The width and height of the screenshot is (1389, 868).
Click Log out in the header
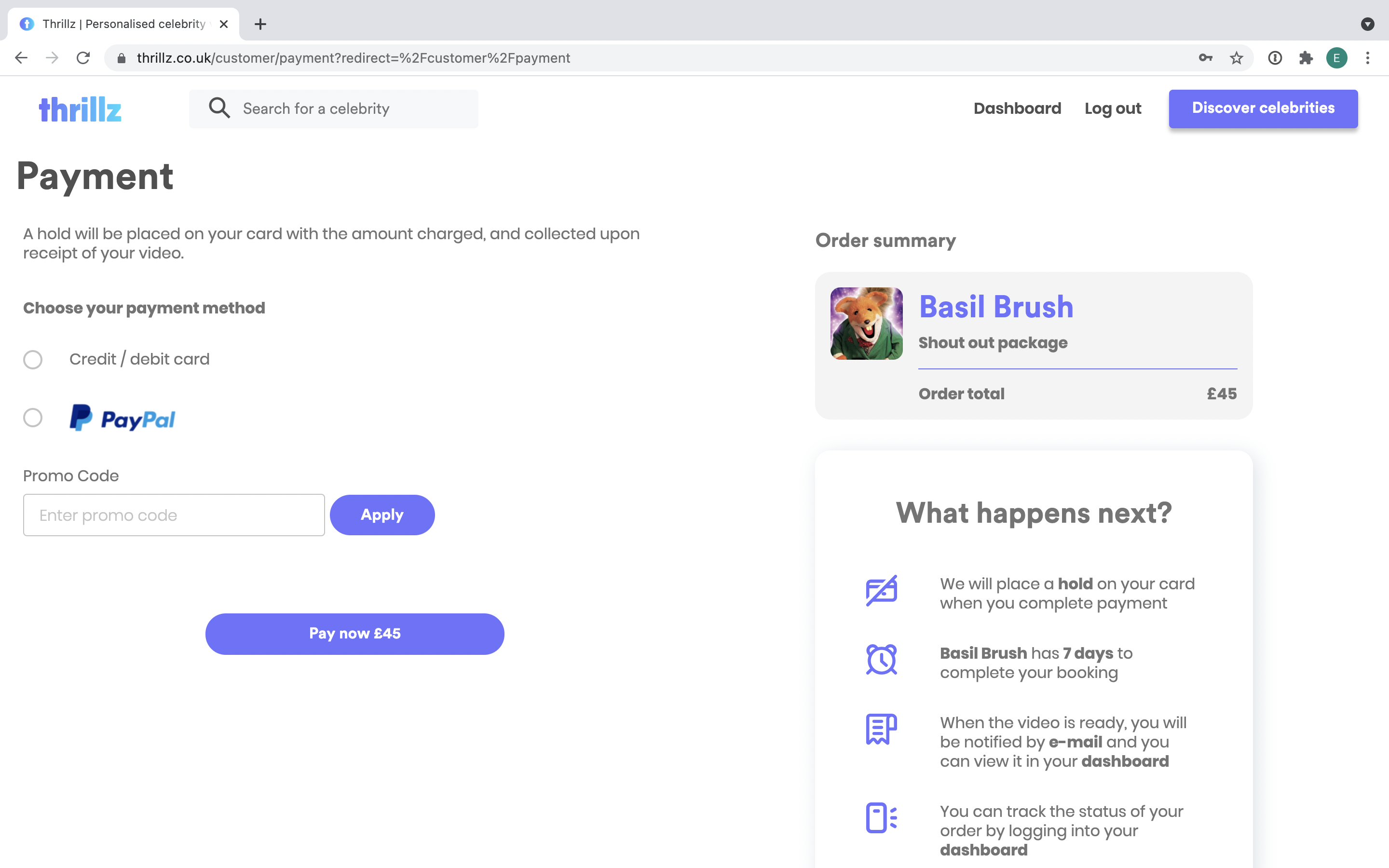[x=1112, y=108]
